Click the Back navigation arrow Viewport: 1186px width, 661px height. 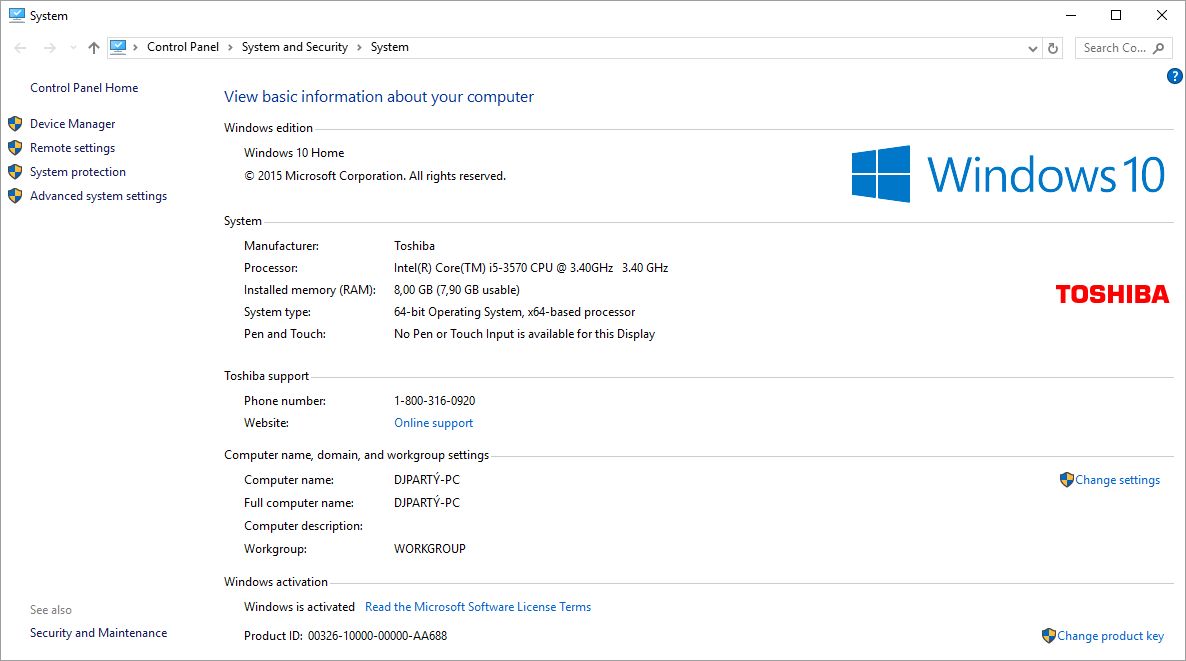pyautogui.click(x=21, y=48)
